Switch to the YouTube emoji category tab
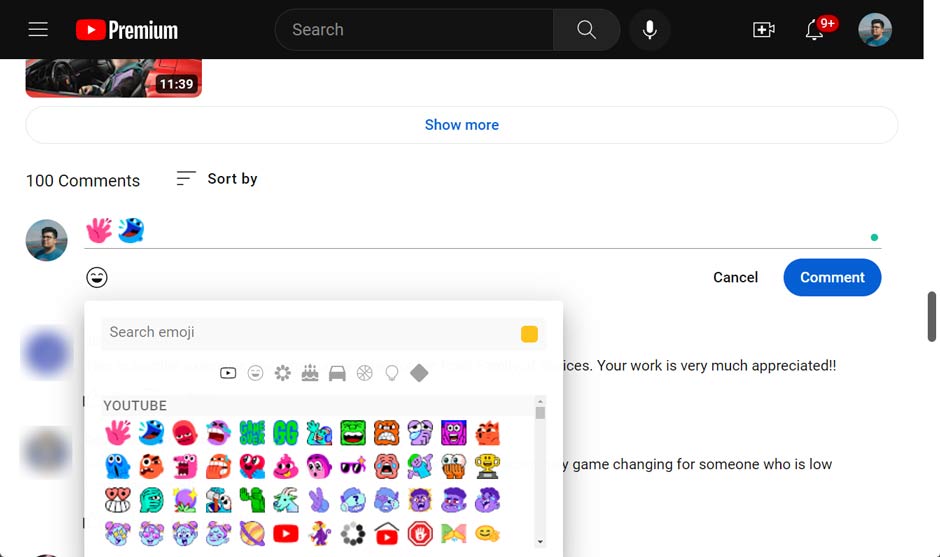 click(228, 373)
